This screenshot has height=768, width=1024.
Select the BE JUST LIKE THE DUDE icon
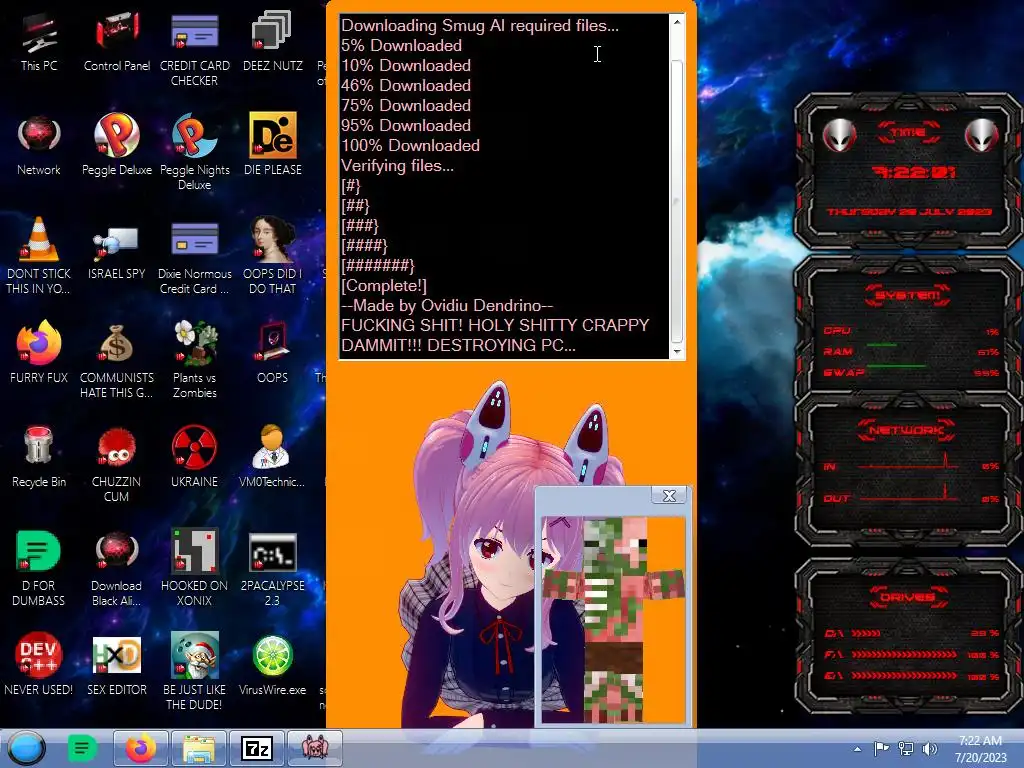point(195,671)
